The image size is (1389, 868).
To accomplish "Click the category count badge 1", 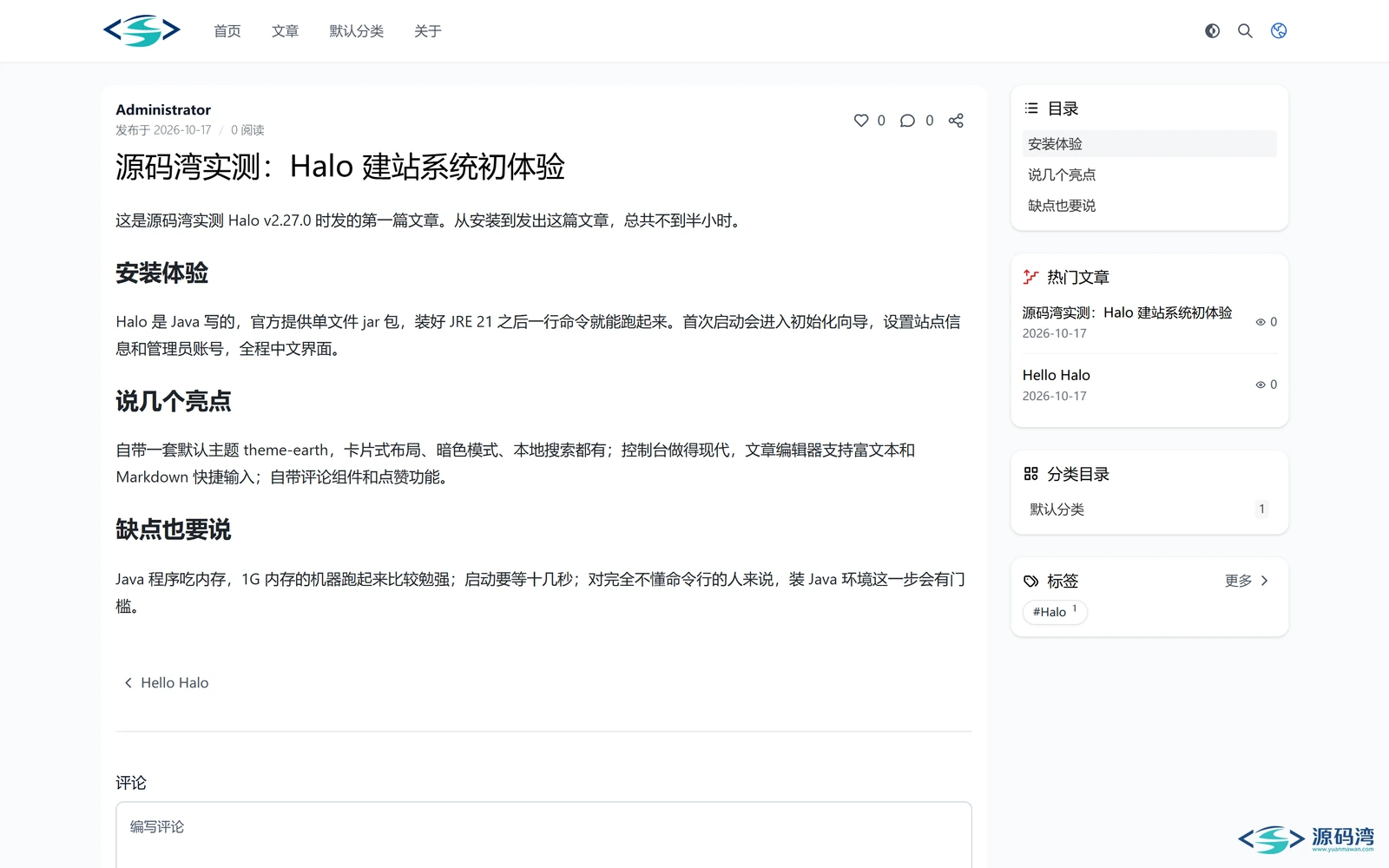I will click(x=1261, y=510).
